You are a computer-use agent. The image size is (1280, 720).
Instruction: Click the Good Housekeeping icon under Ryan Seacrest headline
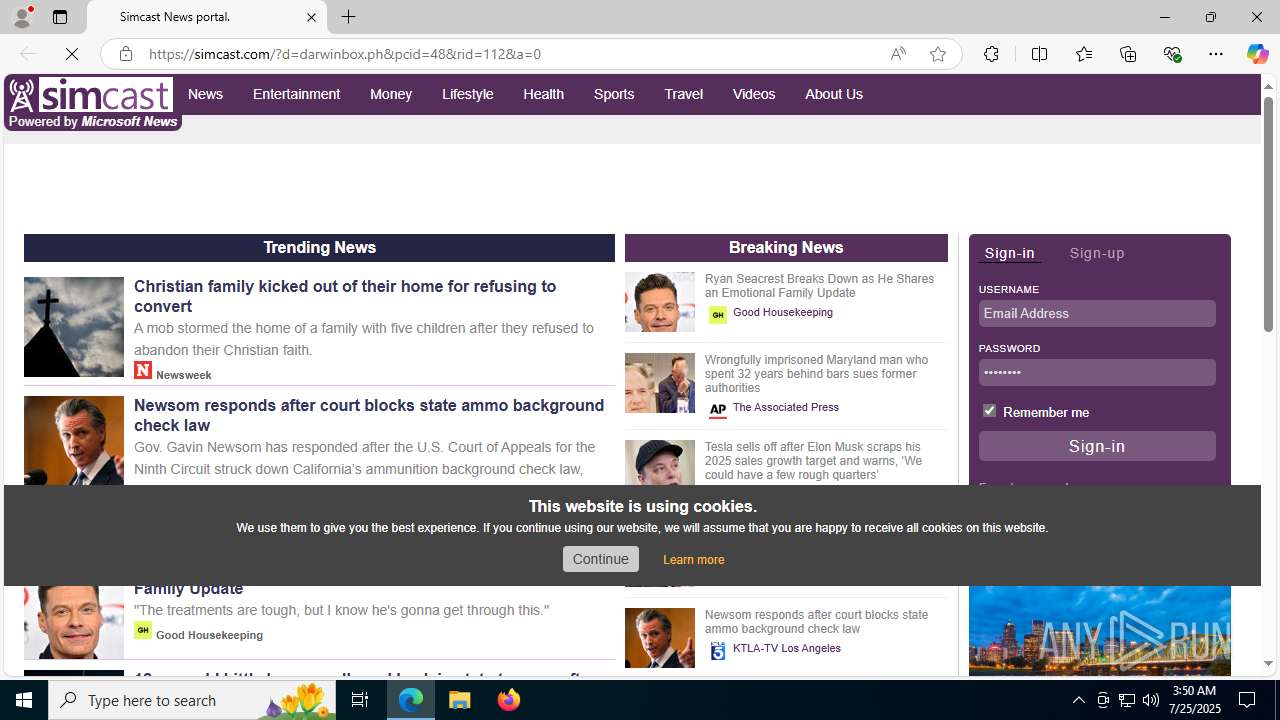pos(717,315)
